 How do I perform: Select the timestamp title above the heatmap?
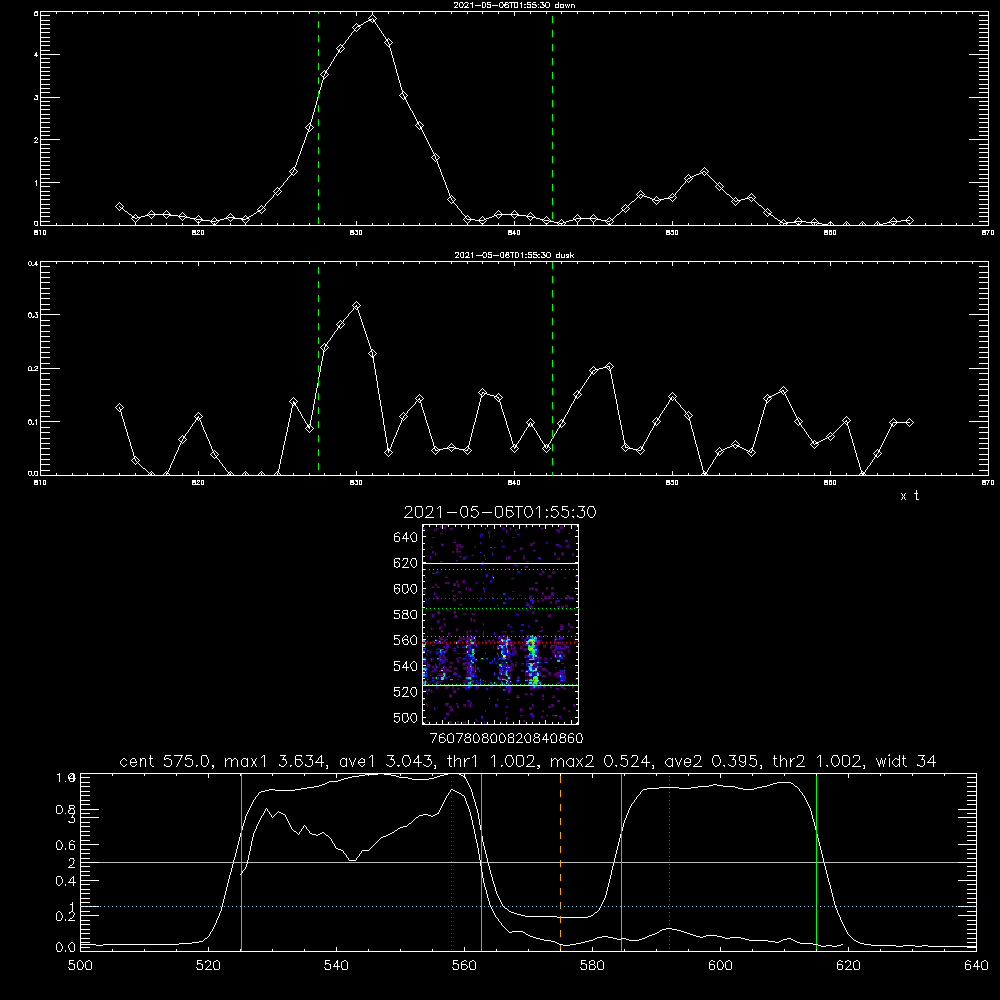coord(500,512)
